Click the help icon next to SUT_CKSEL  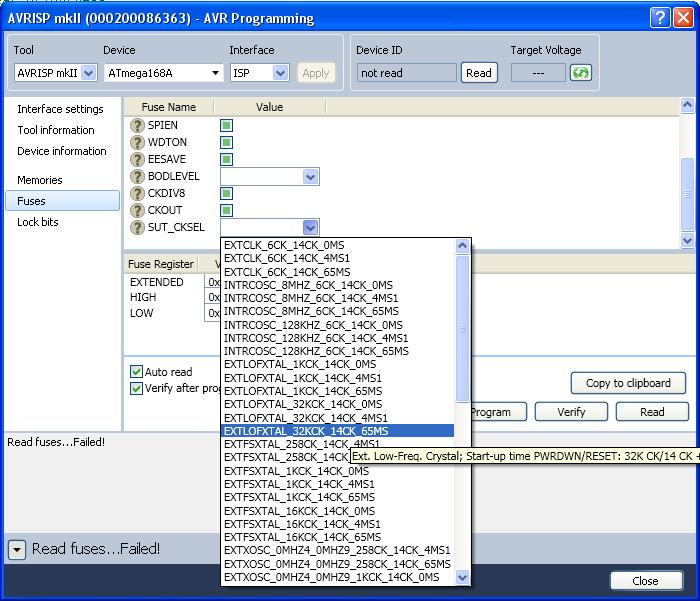point(137,227)
